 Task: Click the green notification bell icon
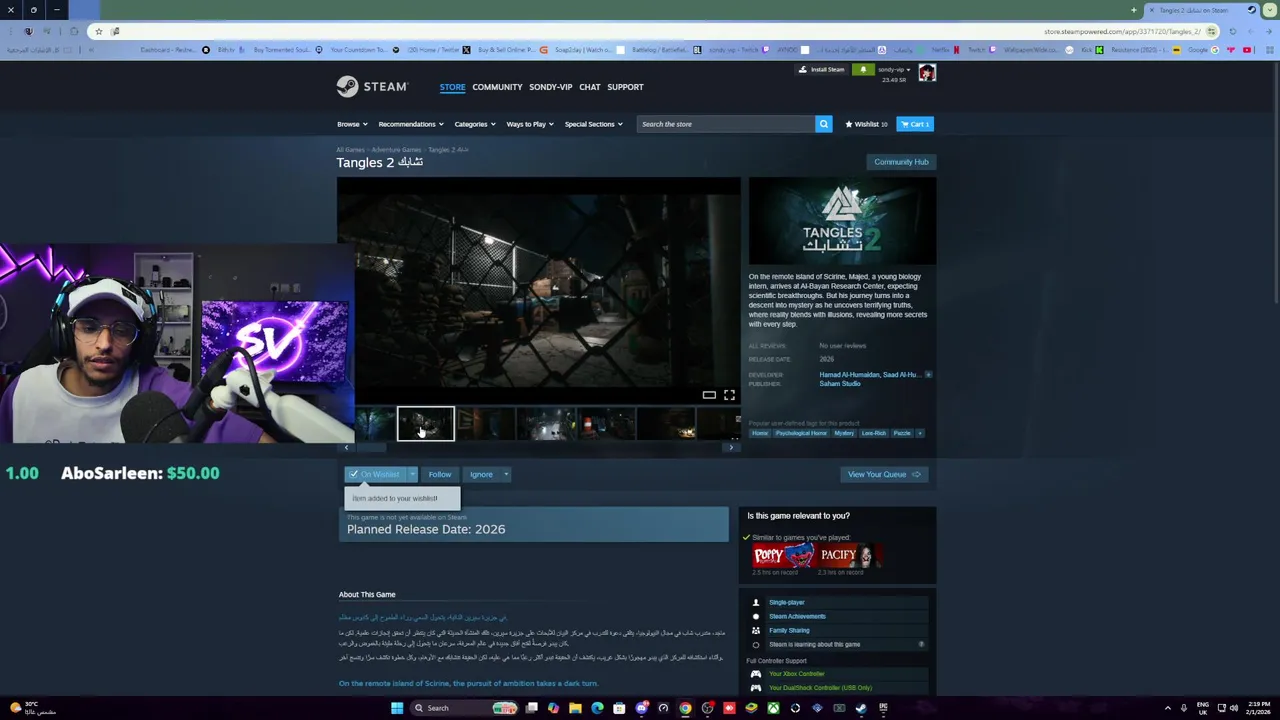click(863, 70)
